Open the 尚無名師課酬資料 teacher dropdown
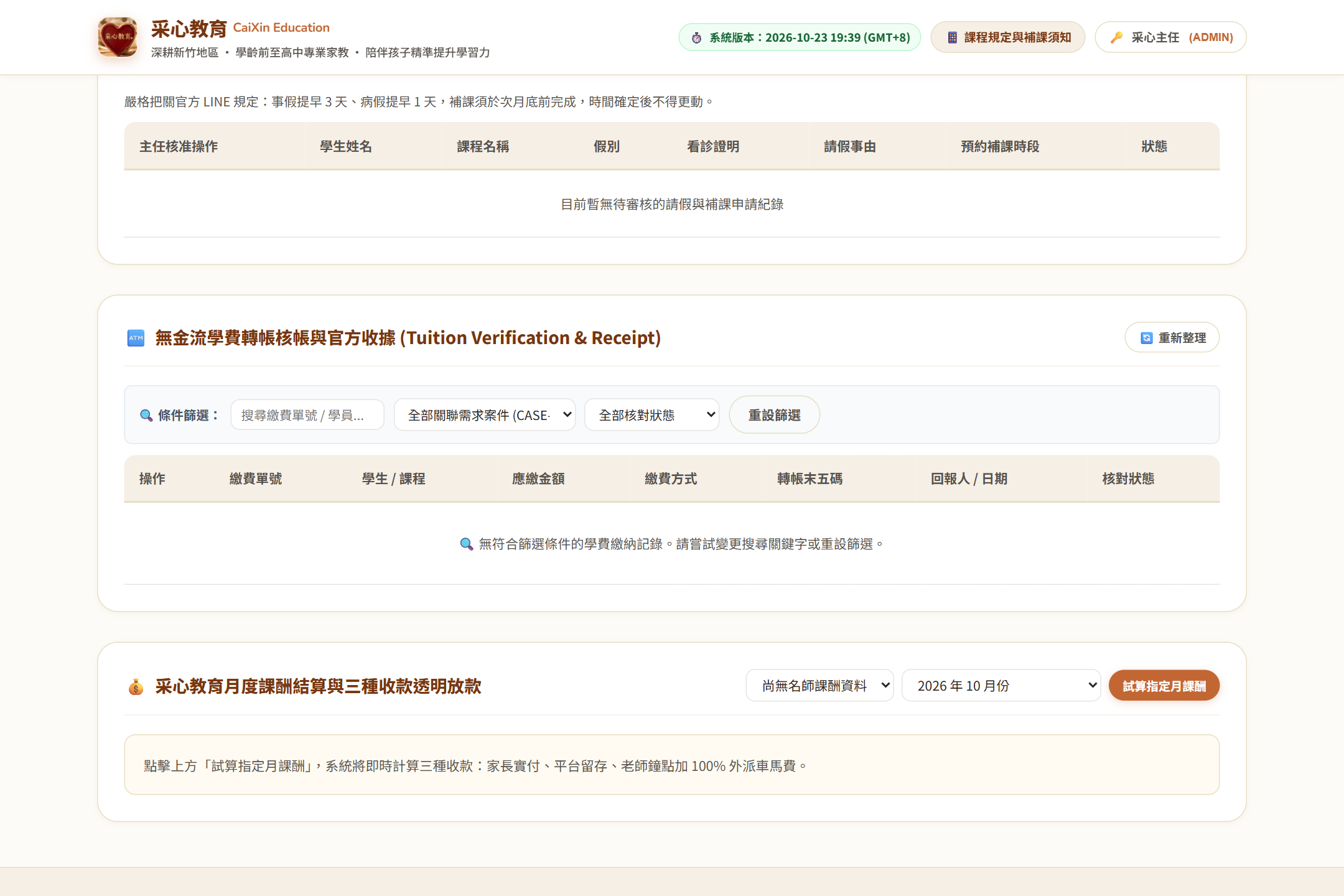Image resolution: width=1344 pixels, height=896 pixels. [x=819, y=686]
